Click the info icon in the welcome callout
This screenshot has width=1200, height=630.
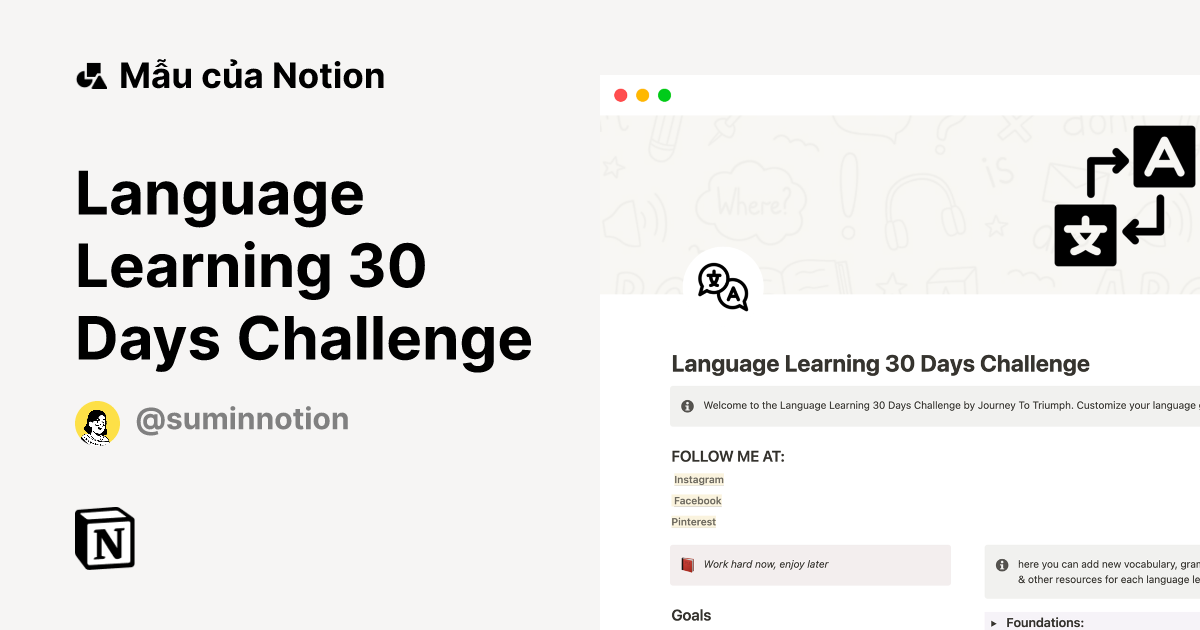(688, 405)
